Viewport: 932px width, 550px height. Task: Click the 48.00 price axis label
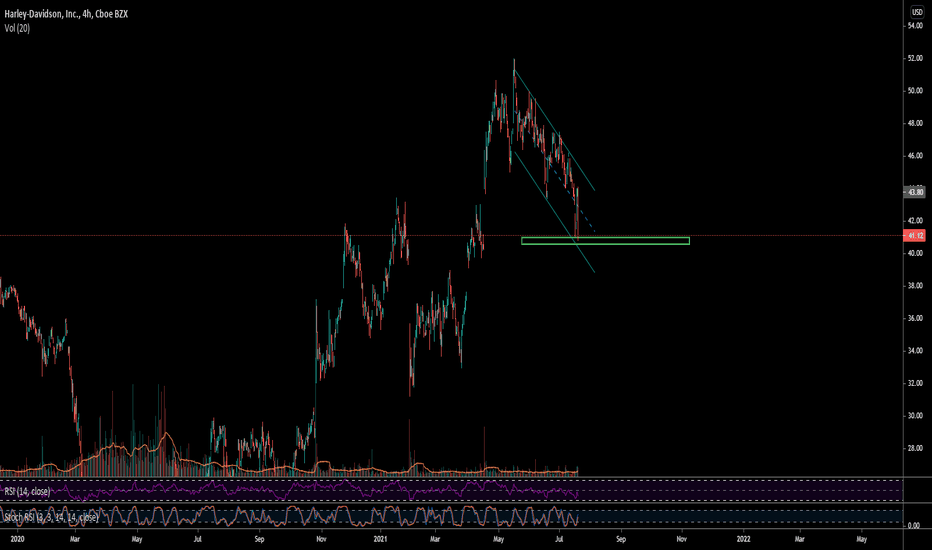pos(915,124)
